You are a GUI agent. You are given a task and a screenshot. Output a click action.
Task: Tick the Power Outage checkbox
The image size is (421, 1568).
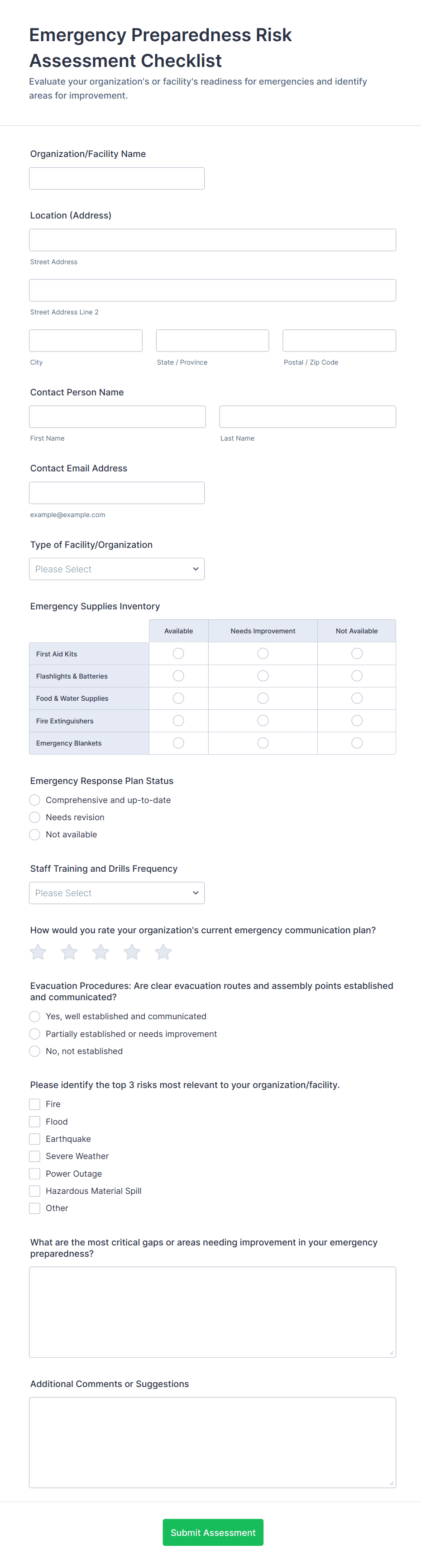point(35,1174)
